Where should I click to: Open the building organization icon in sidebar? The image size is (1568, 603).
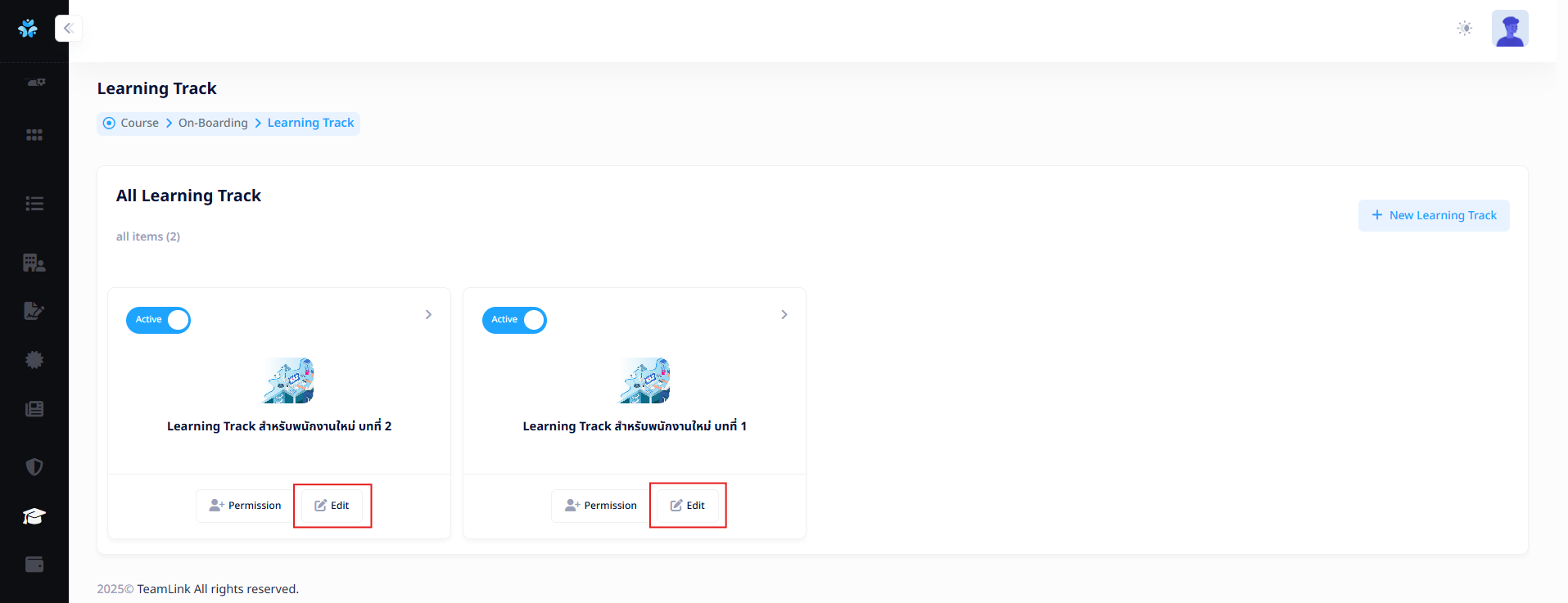tap(34, 263)
